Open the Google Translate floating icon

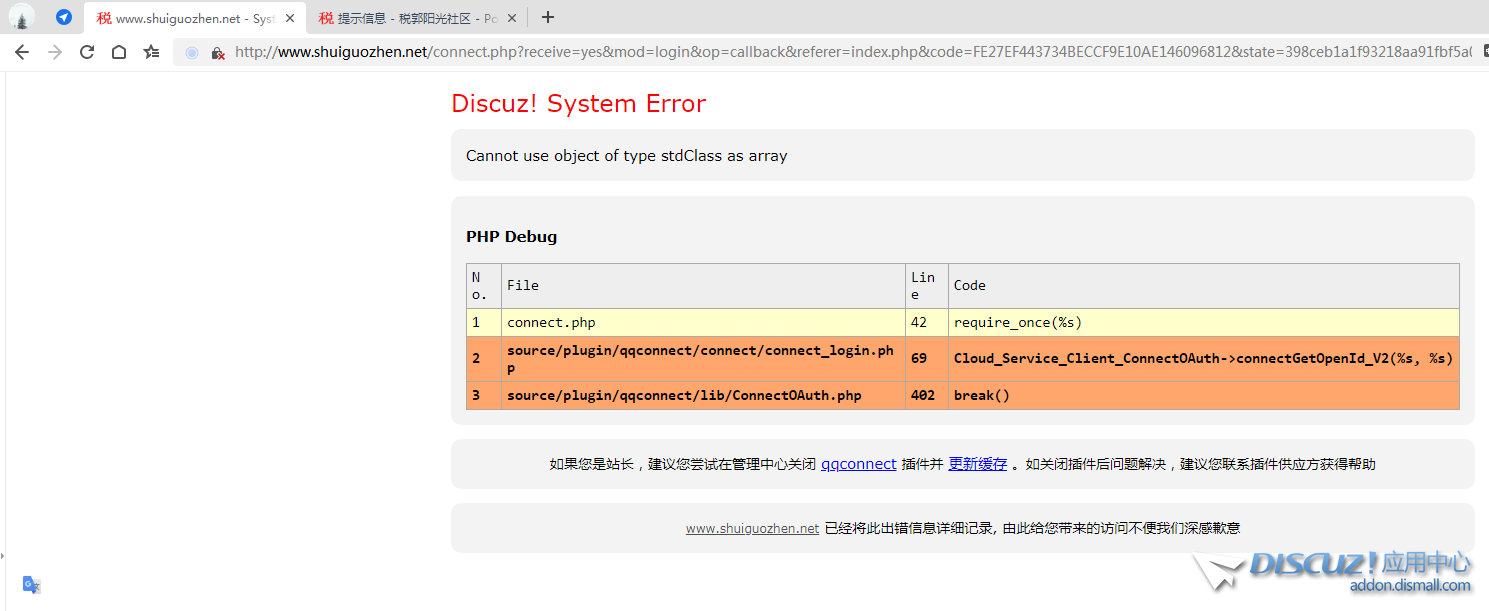[31, 585]
